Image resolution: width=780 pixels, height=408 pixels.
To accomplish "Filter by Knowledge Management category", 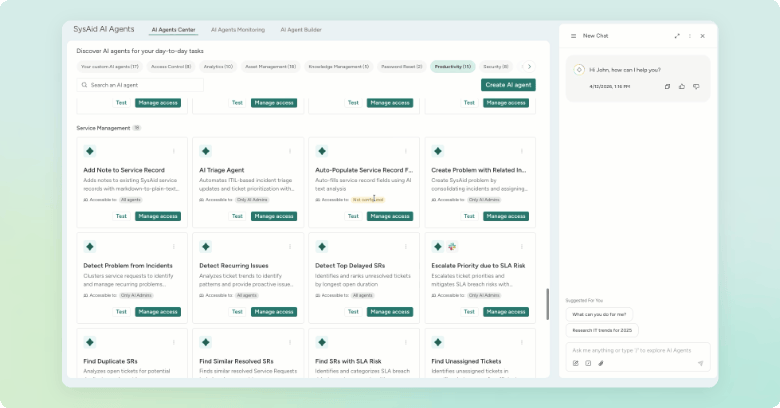I will tap(339, 67).
